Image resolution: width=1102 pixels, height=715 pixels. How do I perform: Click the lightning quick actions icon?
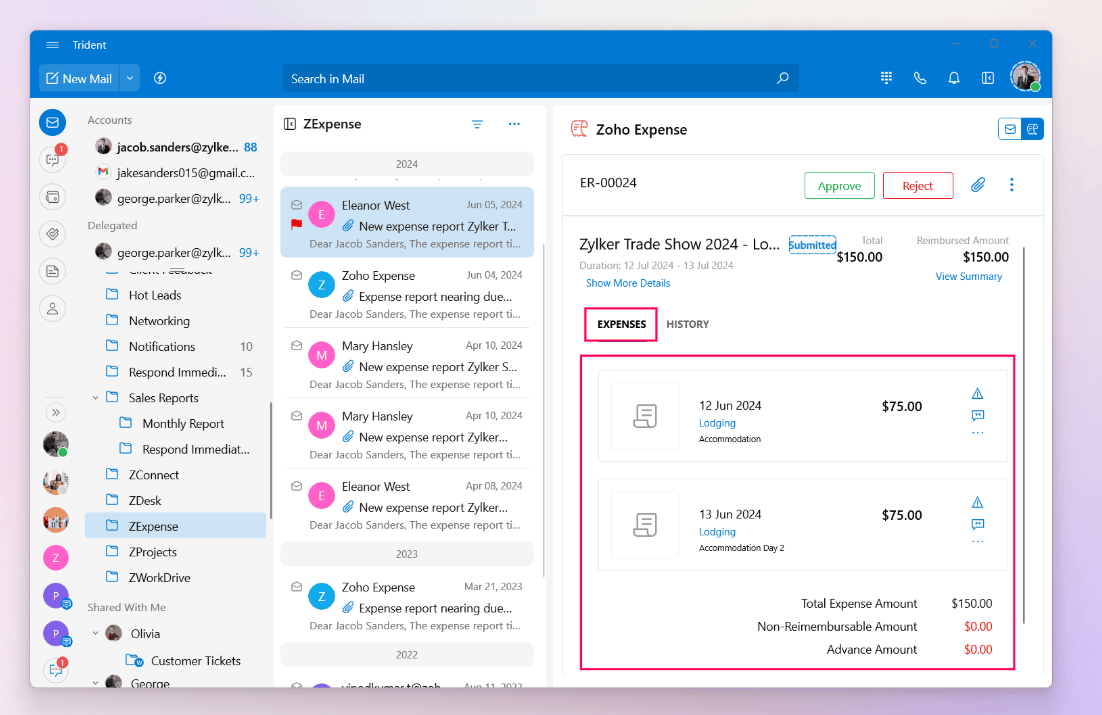click(x=160, y=78)
